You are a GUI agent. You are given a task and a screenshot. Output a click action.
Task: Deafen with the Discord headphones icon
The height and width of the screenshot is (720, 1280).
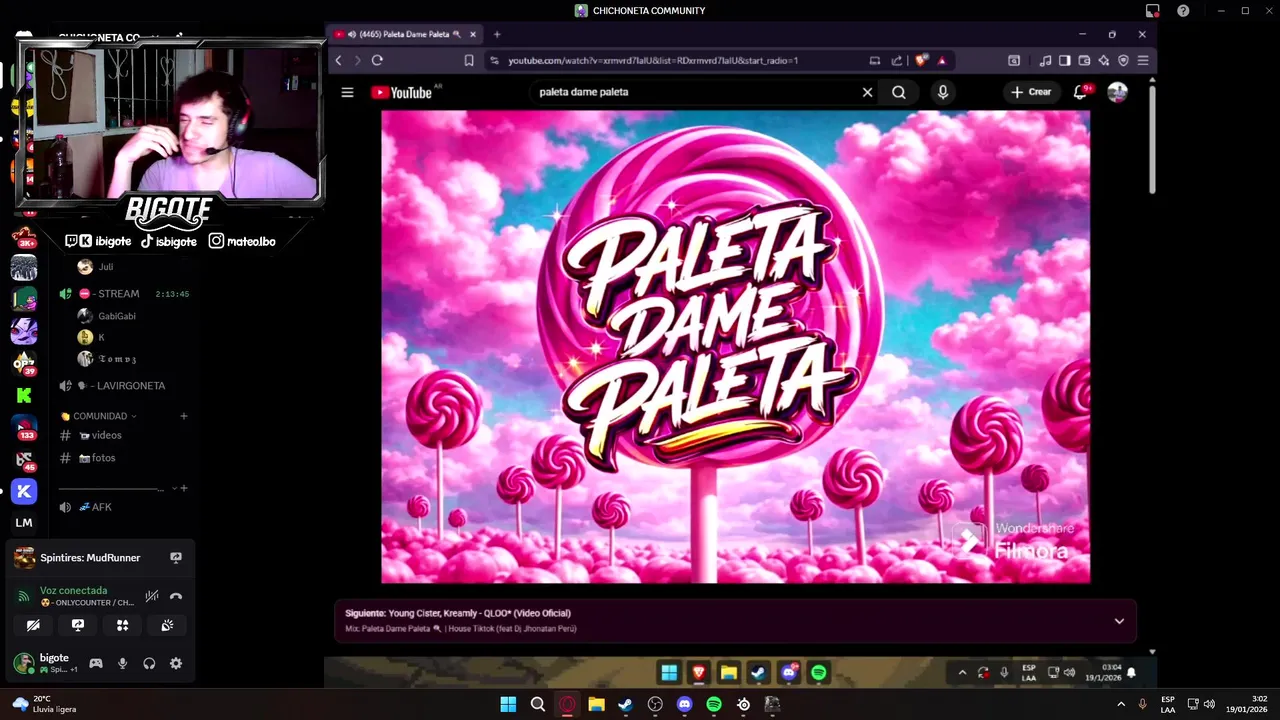click(x=149, y=663)
